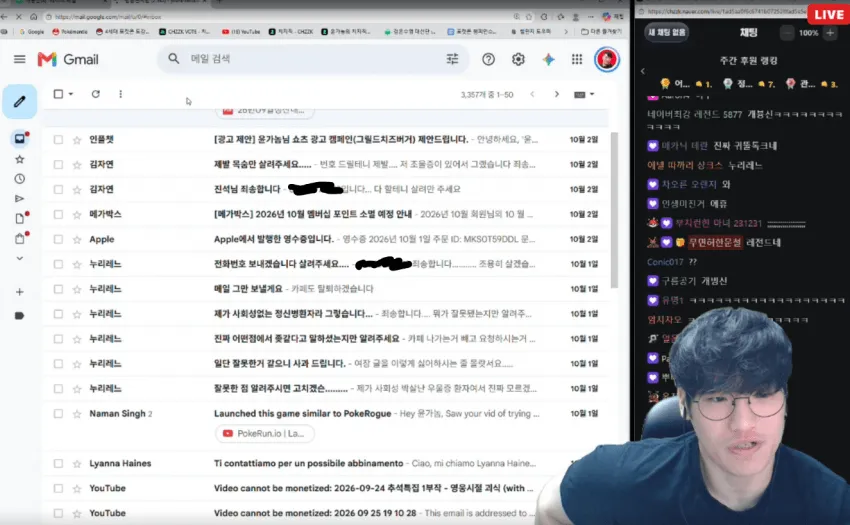
Task: Stop loading the page in the browser
Action: pos(18,17)
